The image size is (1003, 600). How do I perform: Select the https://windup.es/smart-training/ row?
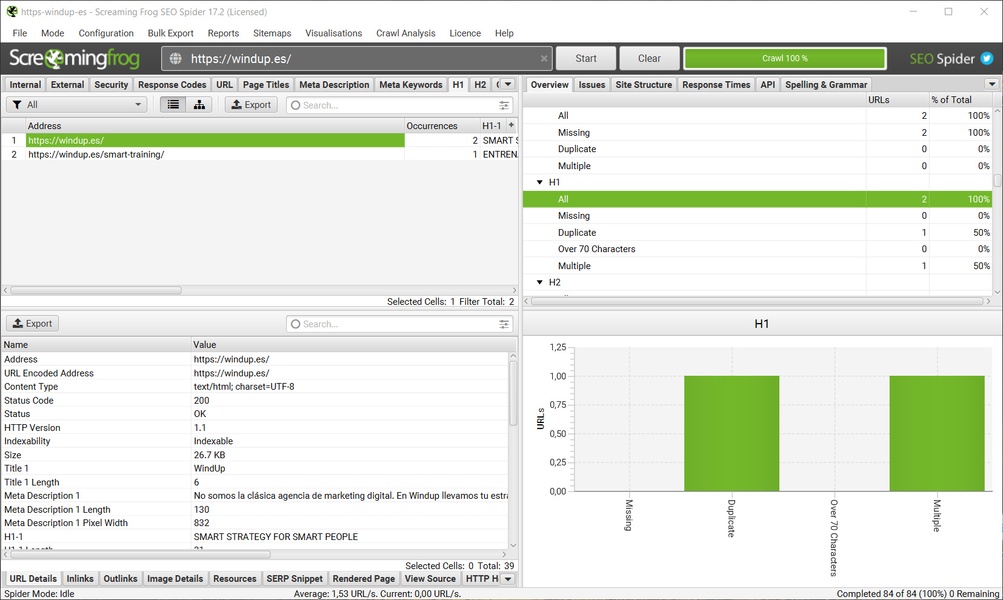[x=259, y=154]
